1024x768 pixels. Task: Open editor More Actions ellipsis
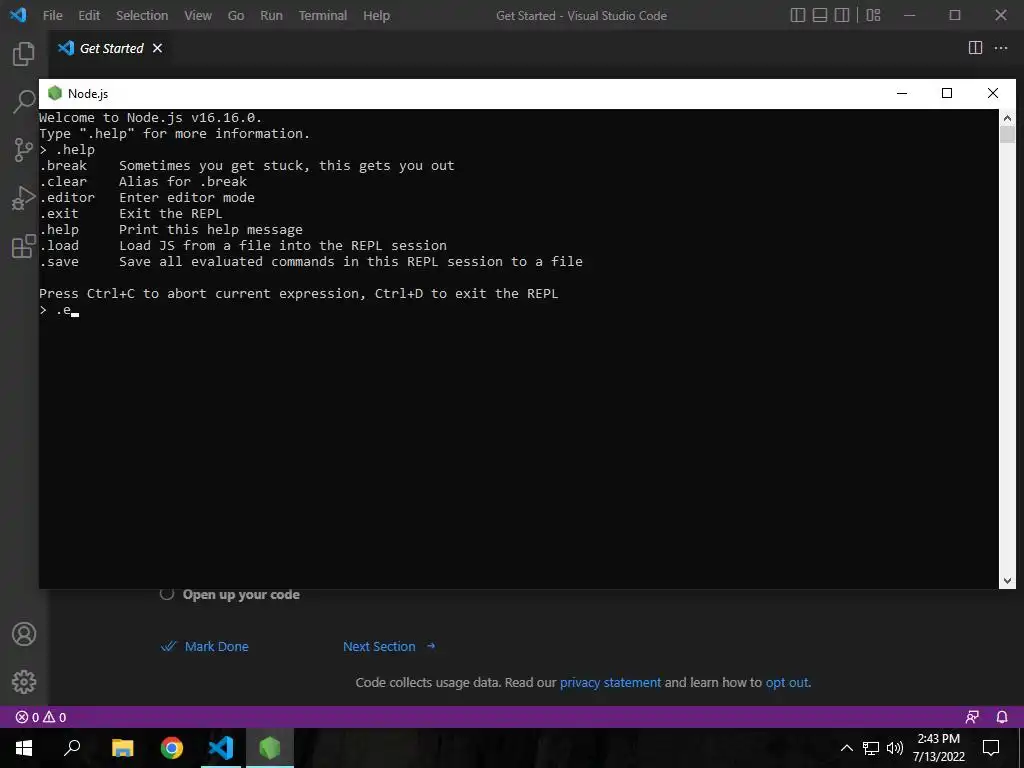tap(1000, 48)
